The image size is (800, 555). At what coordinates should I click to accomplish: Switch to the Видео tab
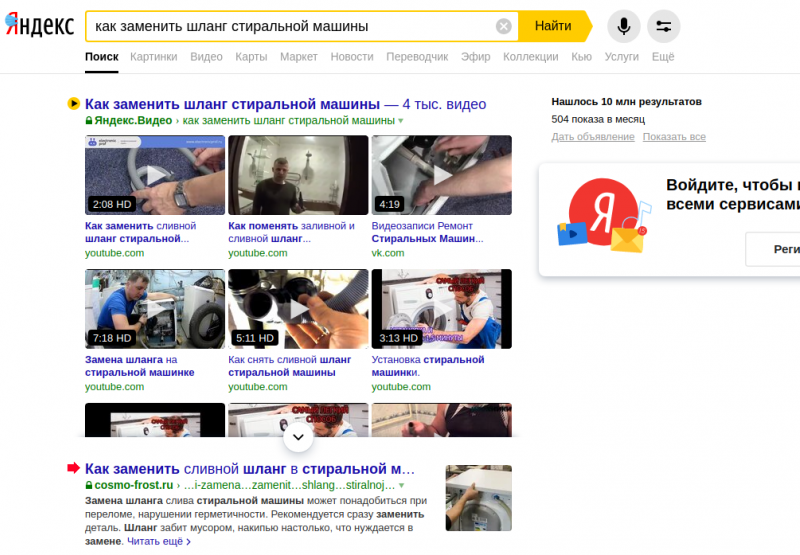[x=206, y=57]
